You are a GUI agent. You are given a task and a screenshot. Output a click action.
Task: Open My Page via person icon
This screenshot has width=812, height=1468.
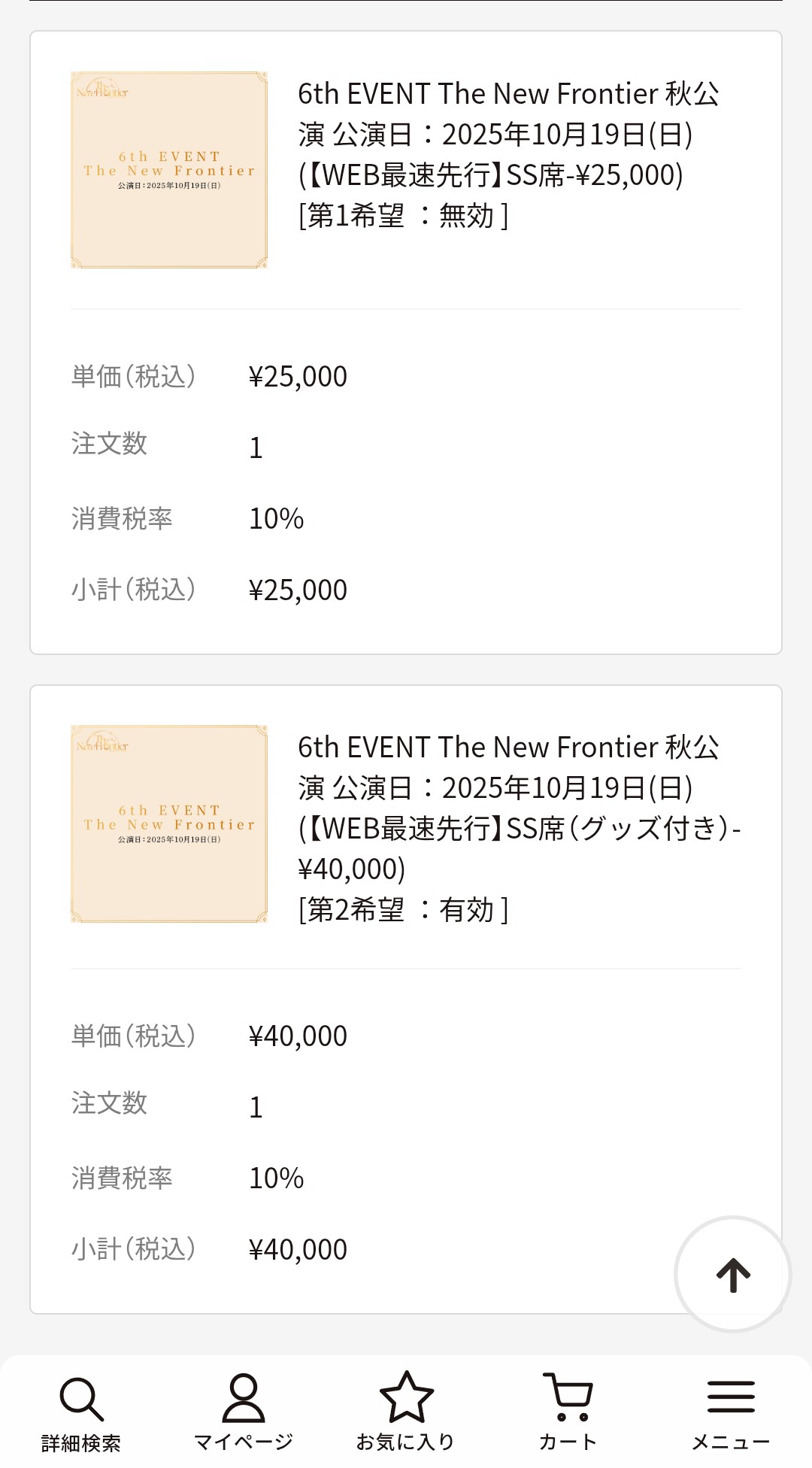tap(244, 1397)
